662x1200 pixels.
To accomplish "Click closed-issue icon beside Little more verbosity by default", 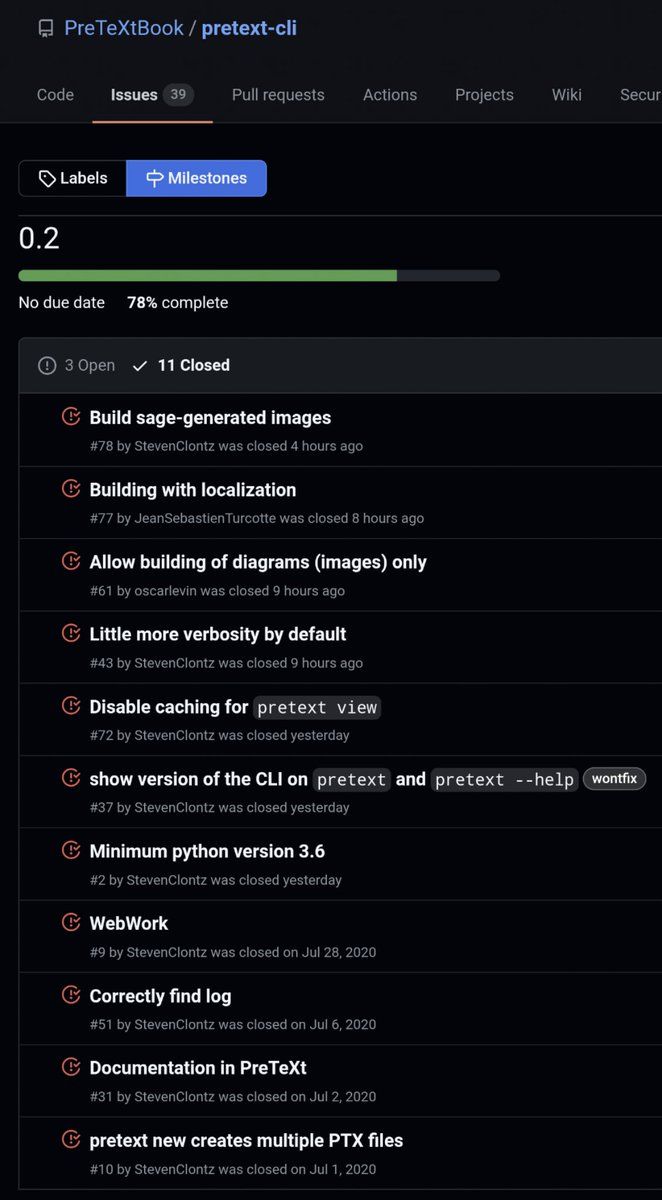I will (x=71, y=633).
